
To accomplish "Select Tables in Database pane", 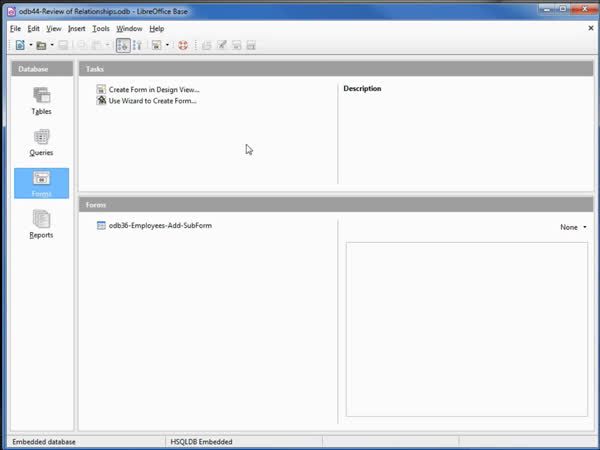I will coord(41,101).
